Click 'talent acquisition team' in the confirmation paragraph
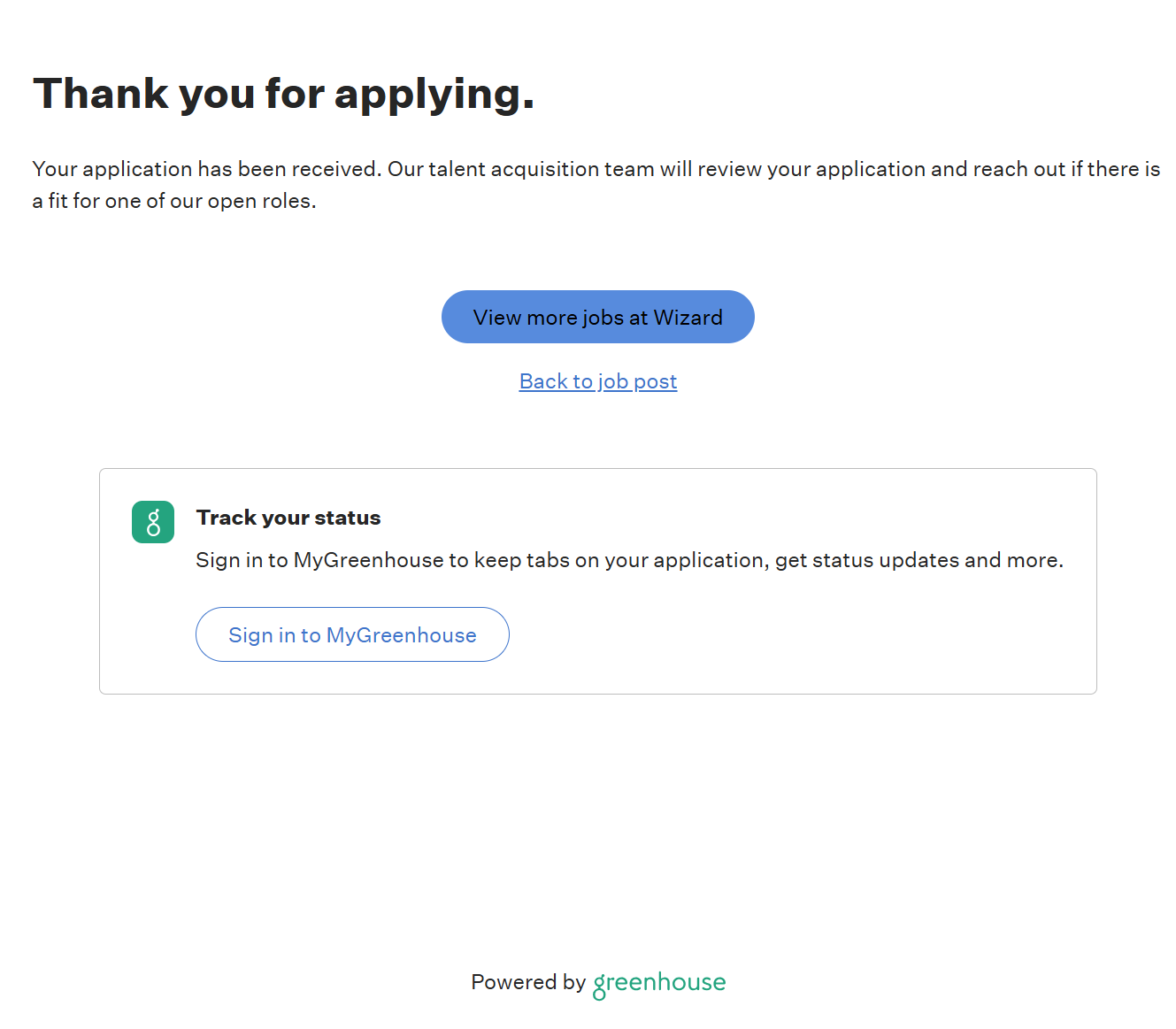This screenshot has width=1176, height=1029. pos(542,169)
